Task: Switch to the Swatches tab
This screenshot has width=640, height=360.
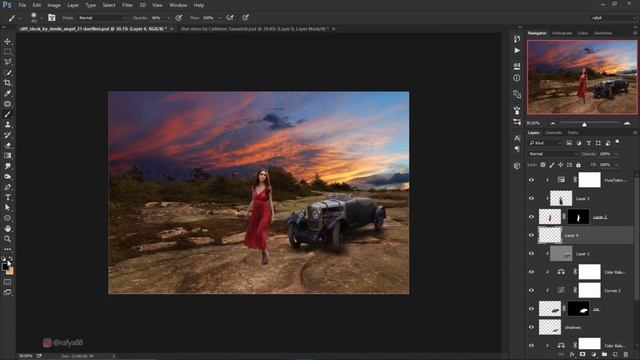Action: (x=603, y=33)
